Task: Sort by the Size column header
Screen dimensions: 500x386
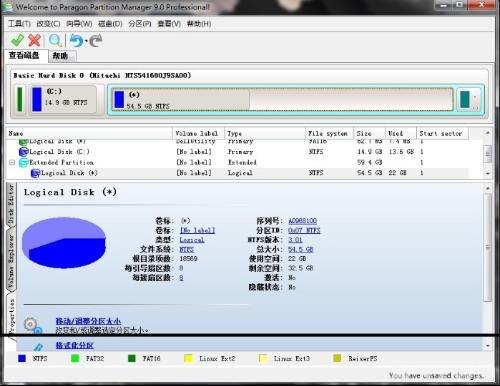Action: coord(369,134)
